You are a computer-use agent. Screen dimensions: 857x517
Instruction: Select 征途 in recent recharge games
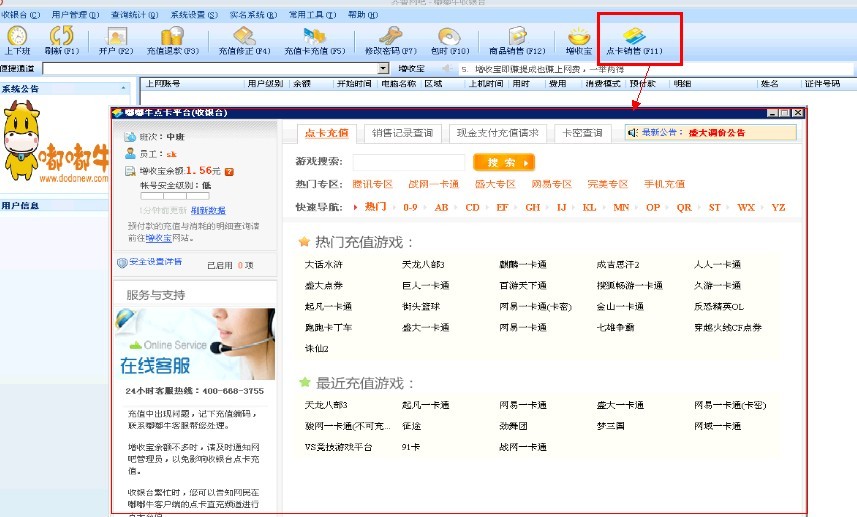(x=412, y=426)
